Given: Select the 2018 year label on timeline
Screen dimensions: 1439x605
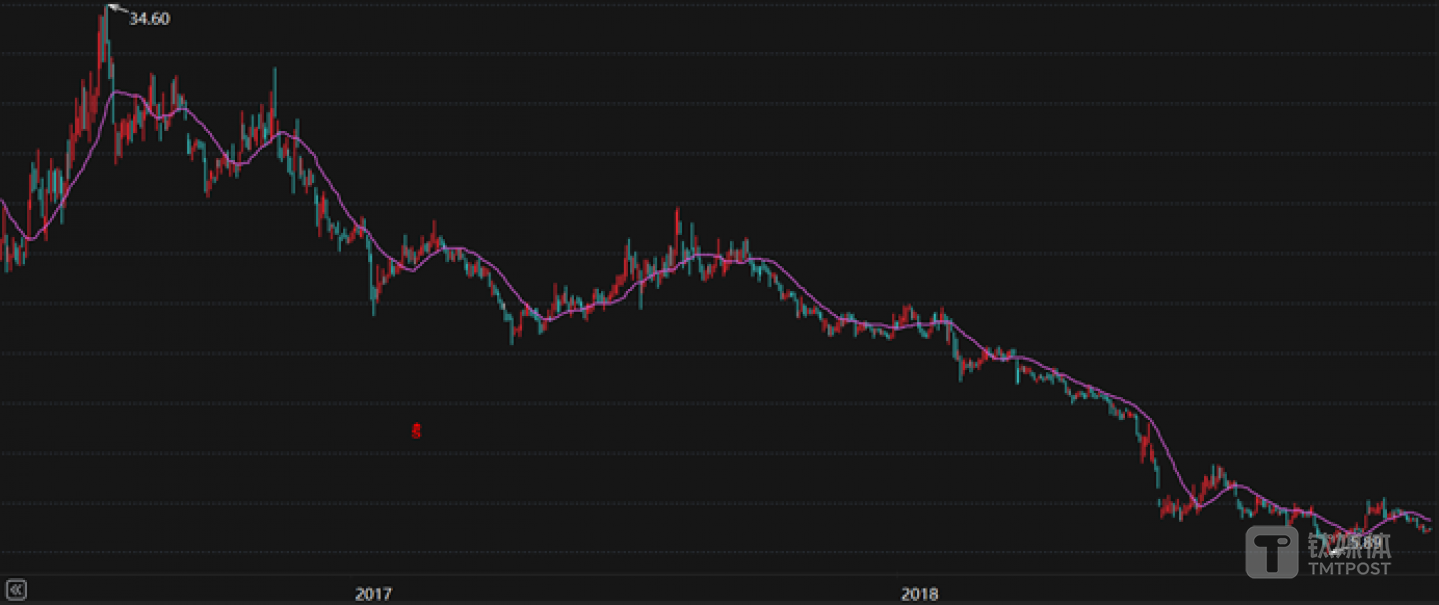Looking at the screenshot, I should click(919, 594).
